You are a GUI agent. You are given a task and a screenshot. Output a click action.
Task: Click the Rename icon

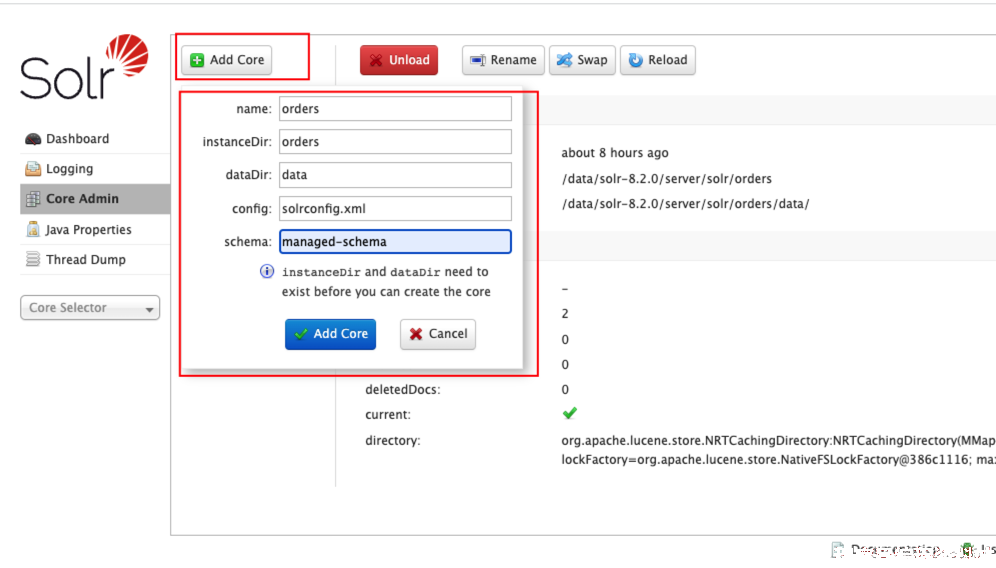coord(478,60)
